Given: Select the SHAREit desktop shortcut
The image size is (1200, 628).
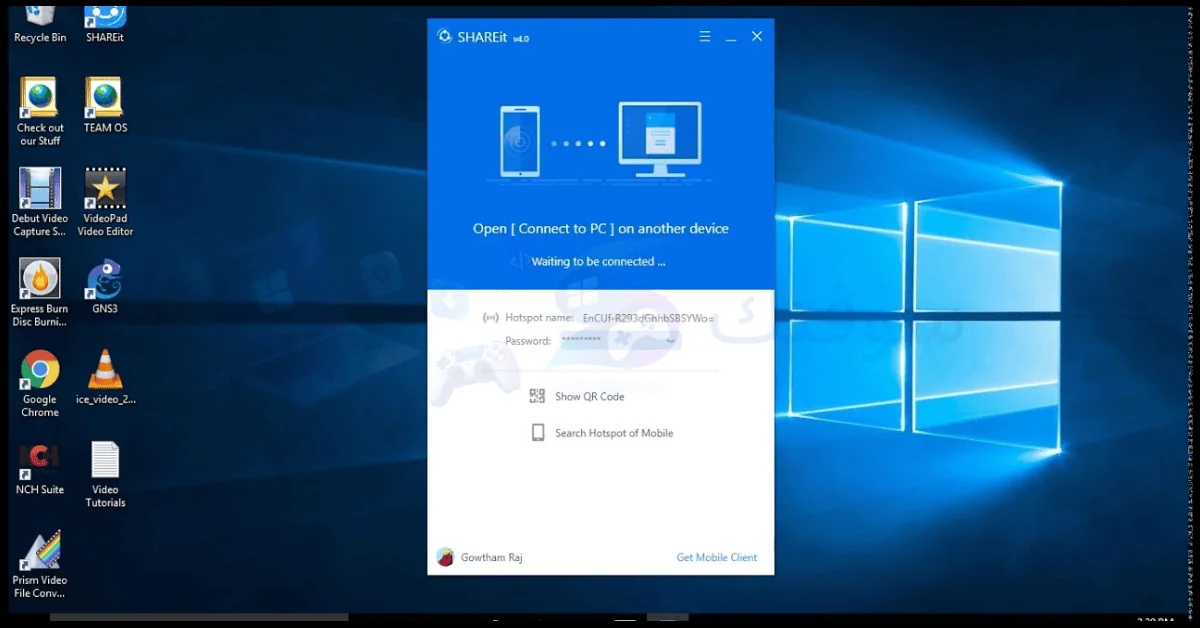Looking at the screenshot, I should click(x=105, y=23).
